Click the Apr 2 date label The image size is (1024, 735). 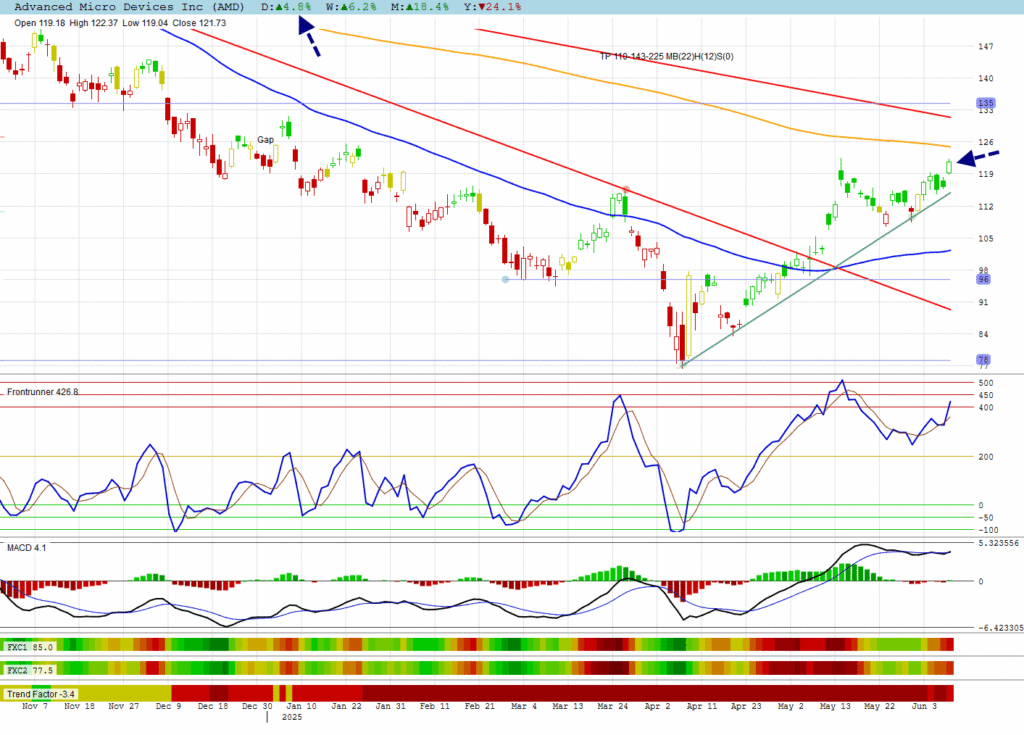(x=657, y=706)
